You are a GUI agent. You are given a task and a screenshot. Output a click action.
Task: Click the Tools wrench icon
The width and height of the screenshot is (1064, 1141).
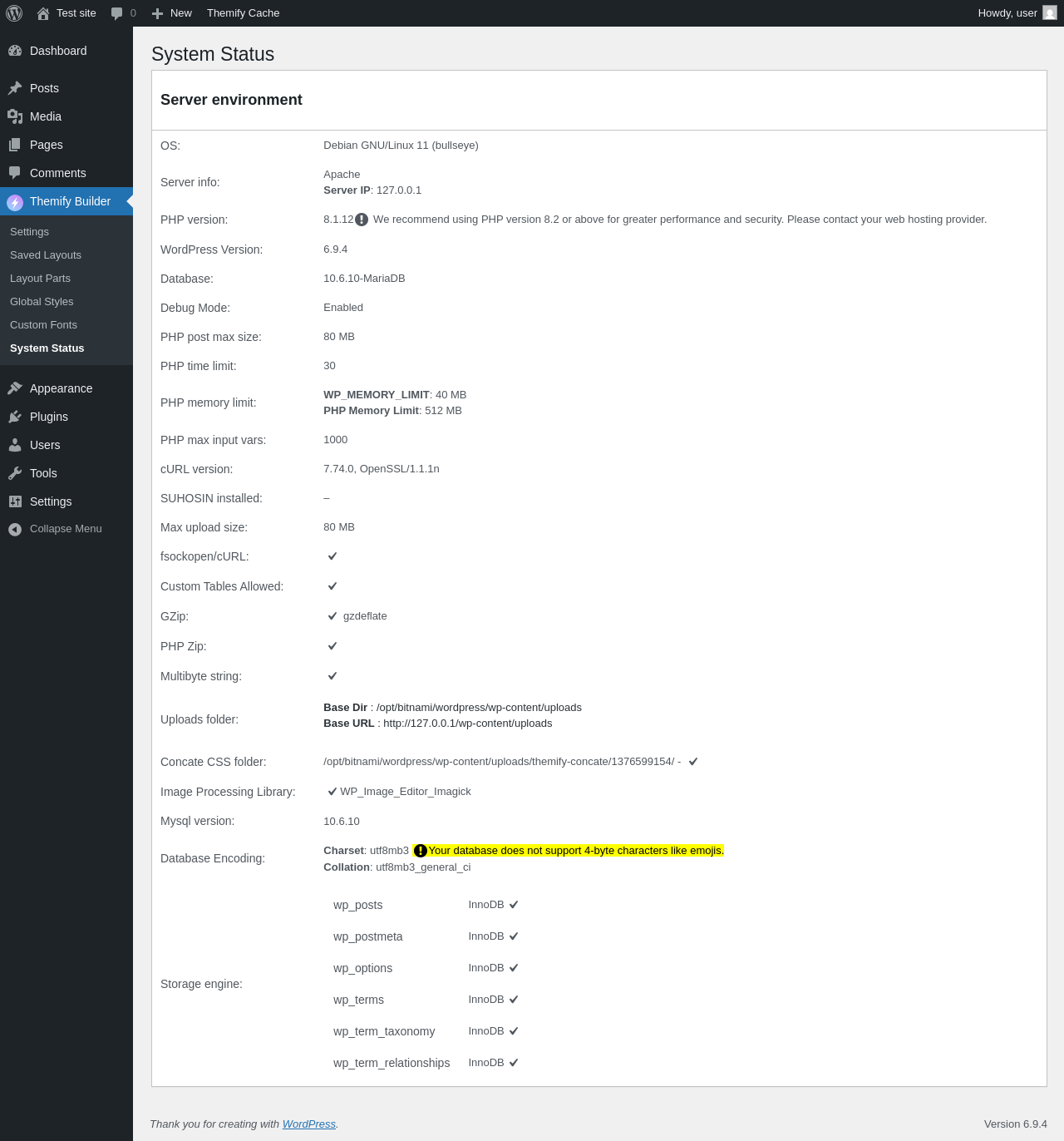(15, 473)
